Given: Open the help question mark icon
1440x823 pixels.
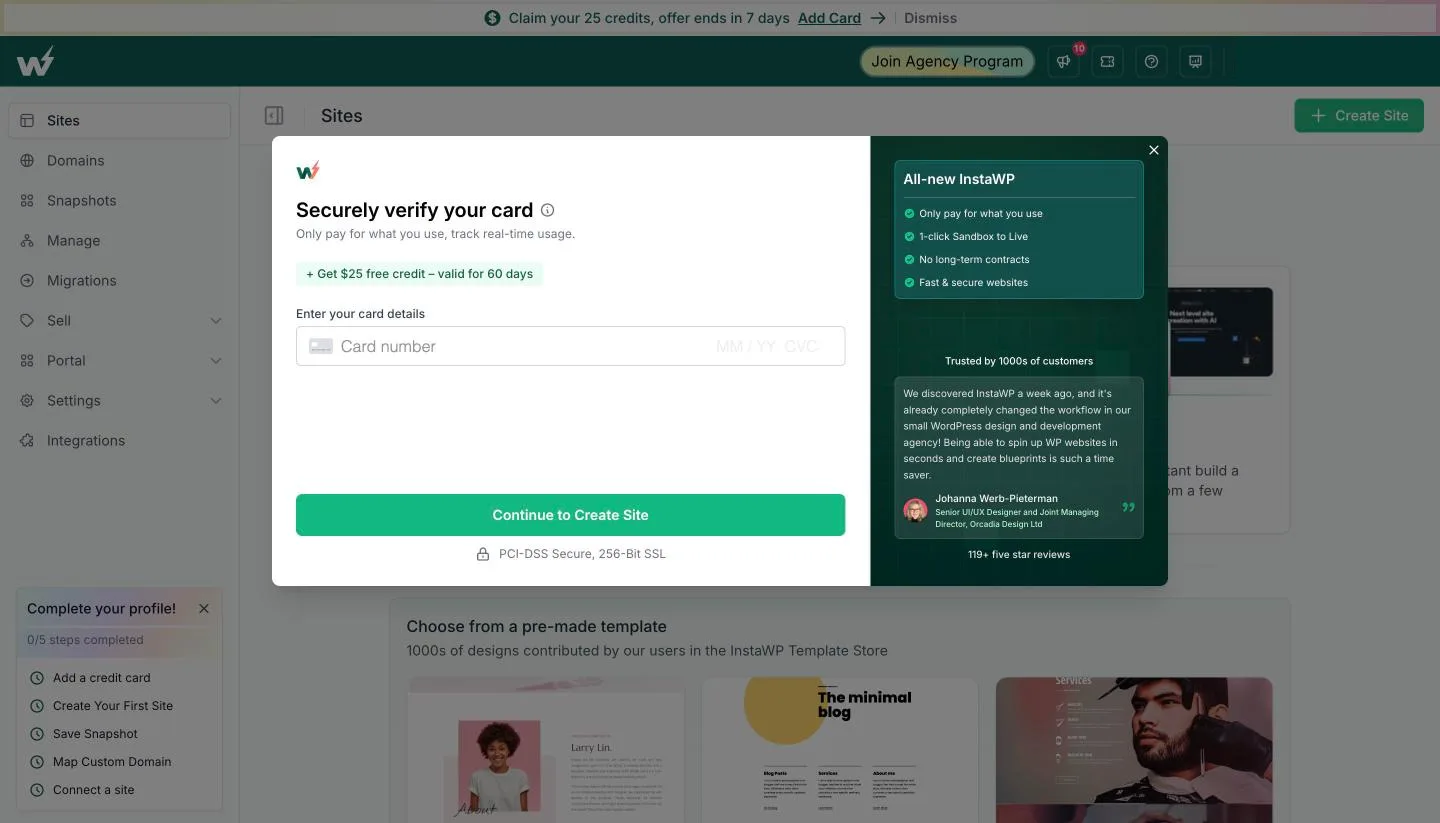Looking at the screenshot, I should click(x=1151, y=62).
